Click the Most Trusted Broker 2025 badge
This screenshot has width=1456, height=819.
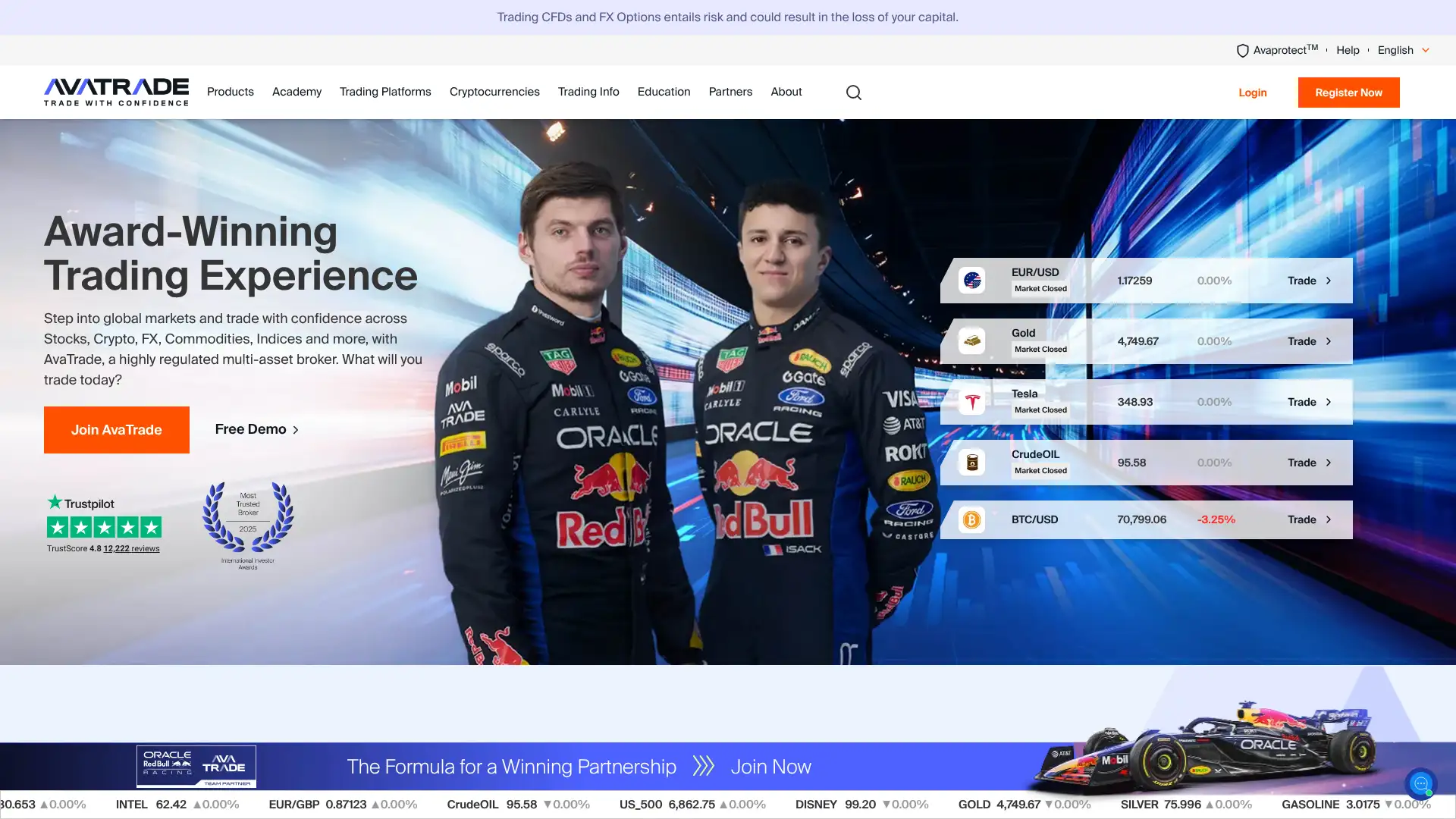pyautogui.click(x=248, y=525)
